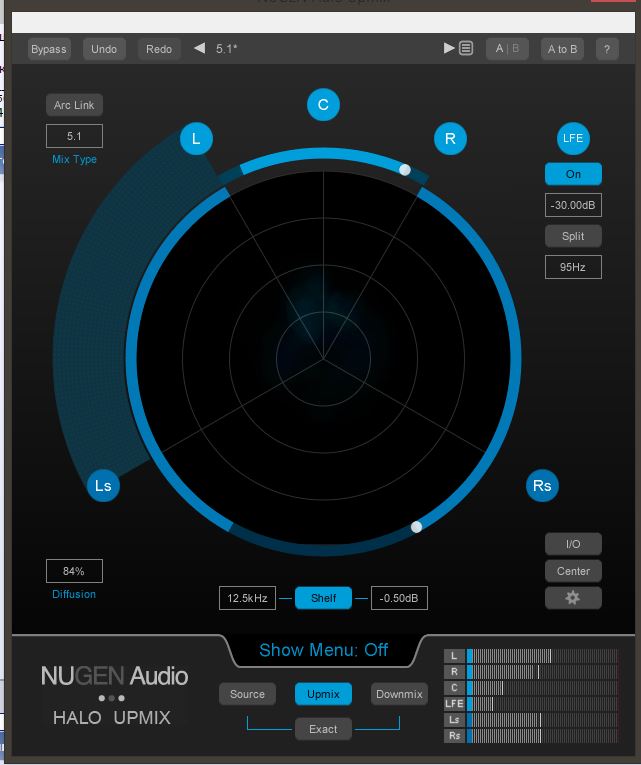
Task: Open the 5.1 Mix Type dropdown
Action: 74,136
